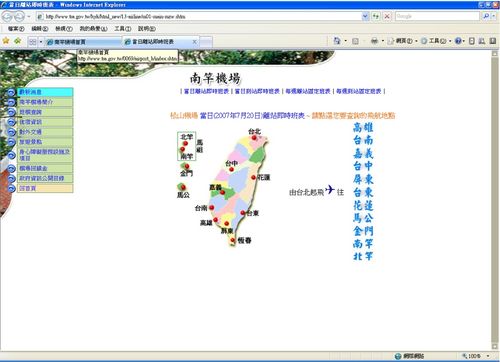Switch to the first browser tab

(x=83, y=42)
